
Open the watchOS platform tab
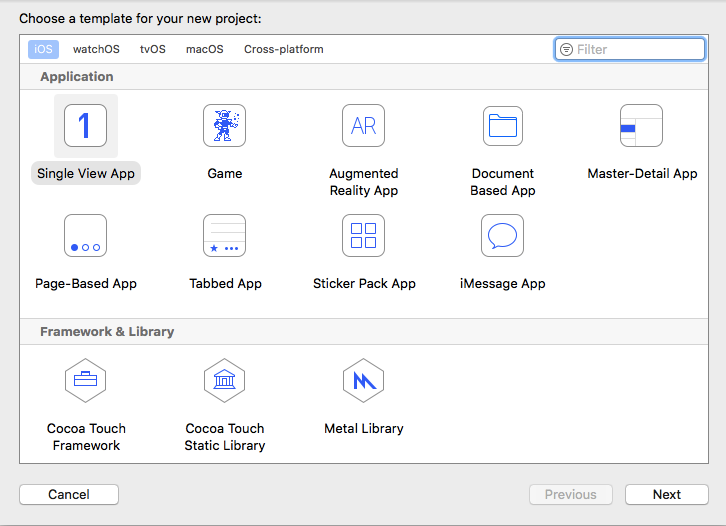pyautogui.click(x=96, y=49)
